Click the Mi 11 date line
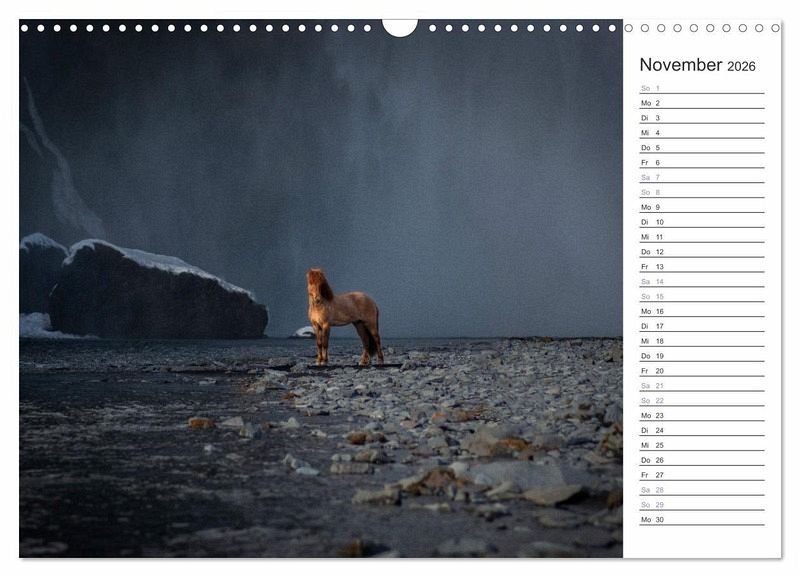 pos(701,237)
